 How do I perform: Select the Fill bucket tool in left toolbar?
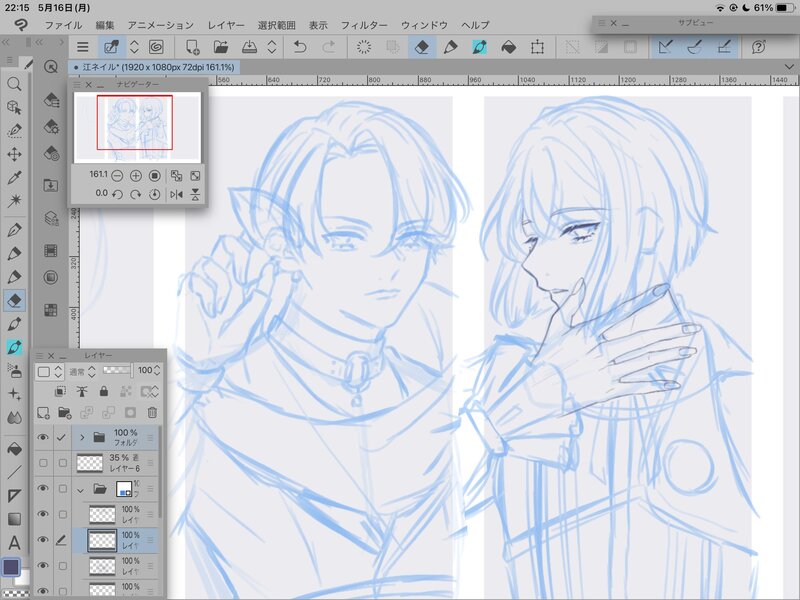point(14,449)
